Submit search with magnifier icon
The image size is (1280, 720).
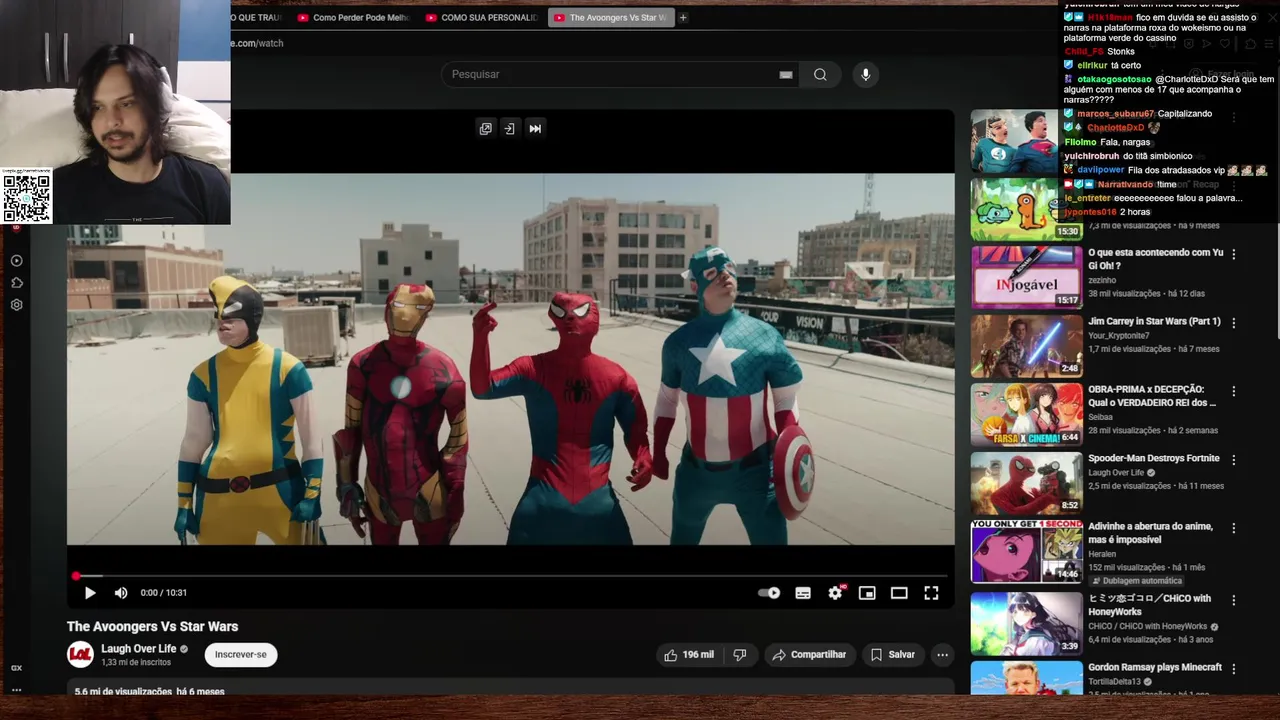[x=820, y=74]
